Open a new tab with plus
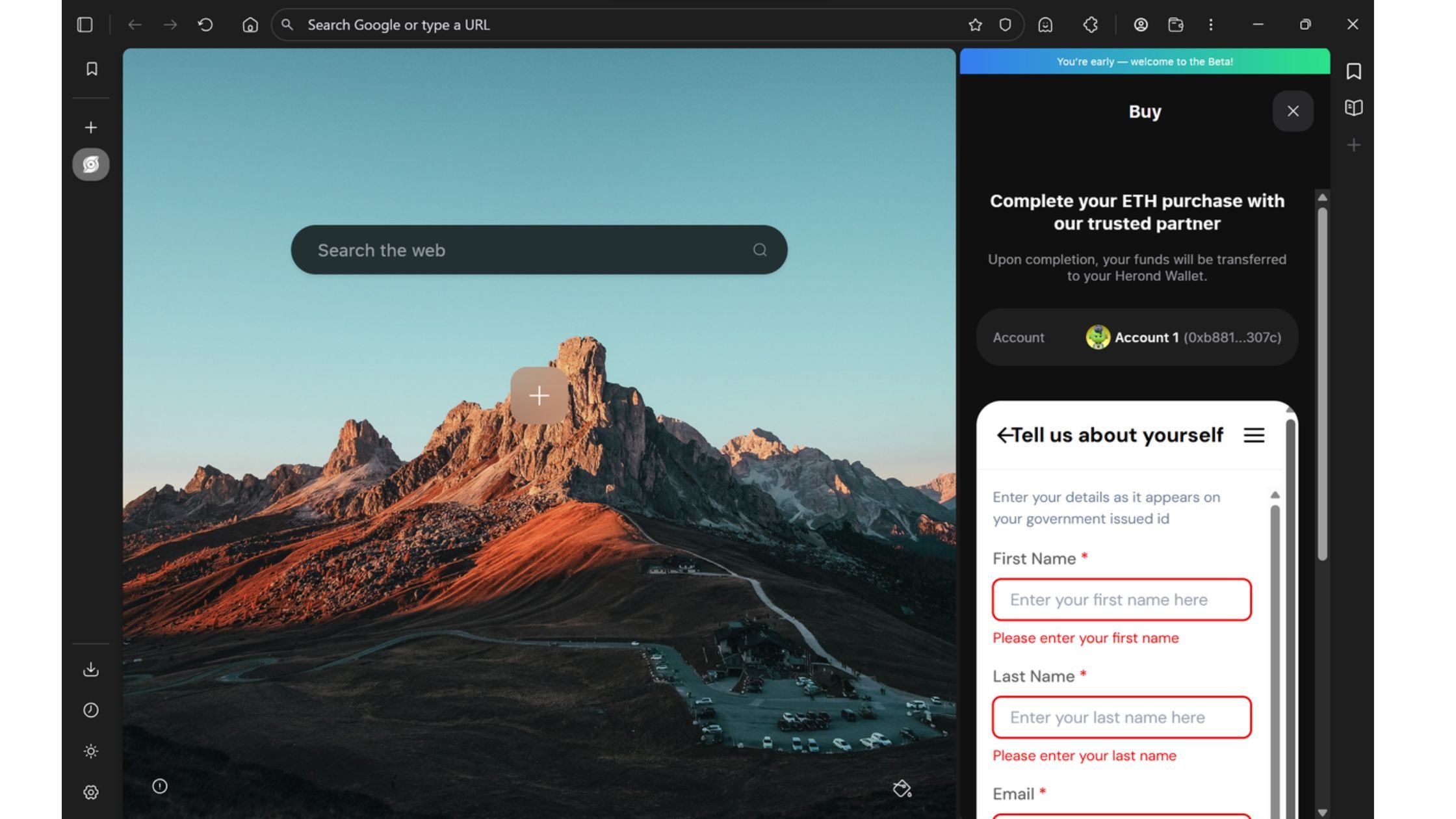 pyautogui.click(x=91, y=127)
